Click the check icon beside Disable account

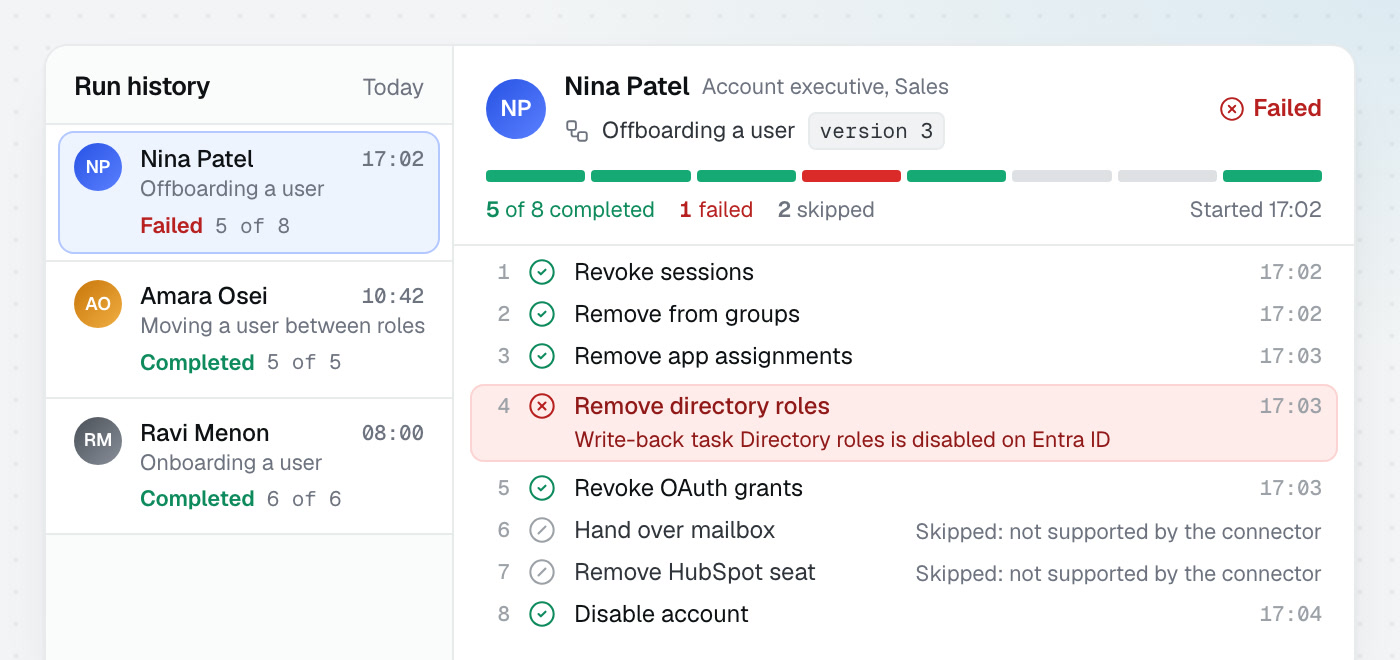541,614
